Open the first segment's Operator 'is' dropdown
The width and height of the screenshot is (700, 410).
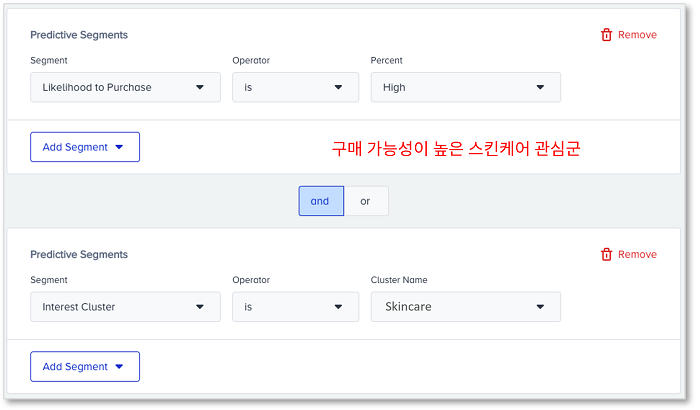(x=296, y=87)
